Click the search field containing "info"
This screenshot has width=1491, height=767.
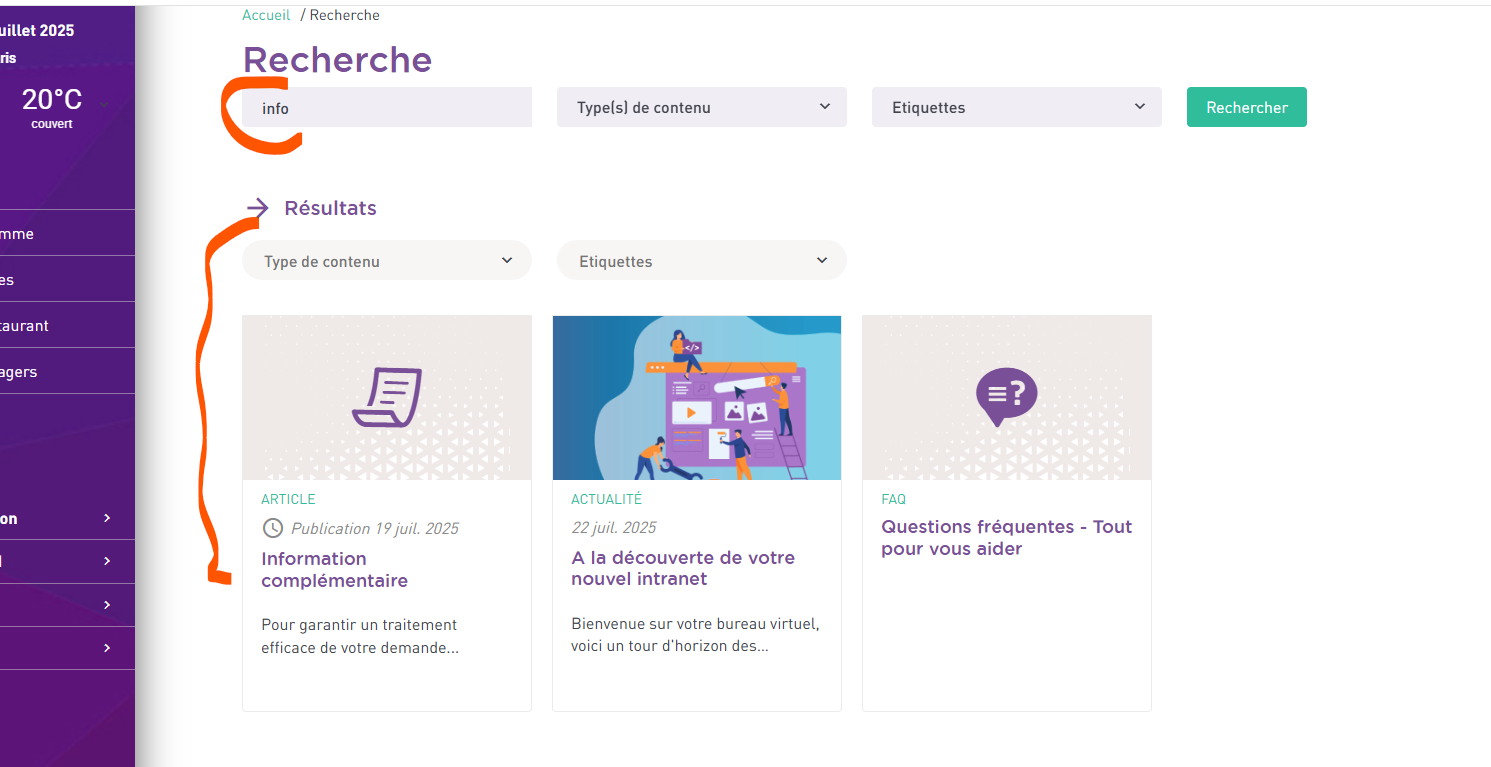coord(387,107)
